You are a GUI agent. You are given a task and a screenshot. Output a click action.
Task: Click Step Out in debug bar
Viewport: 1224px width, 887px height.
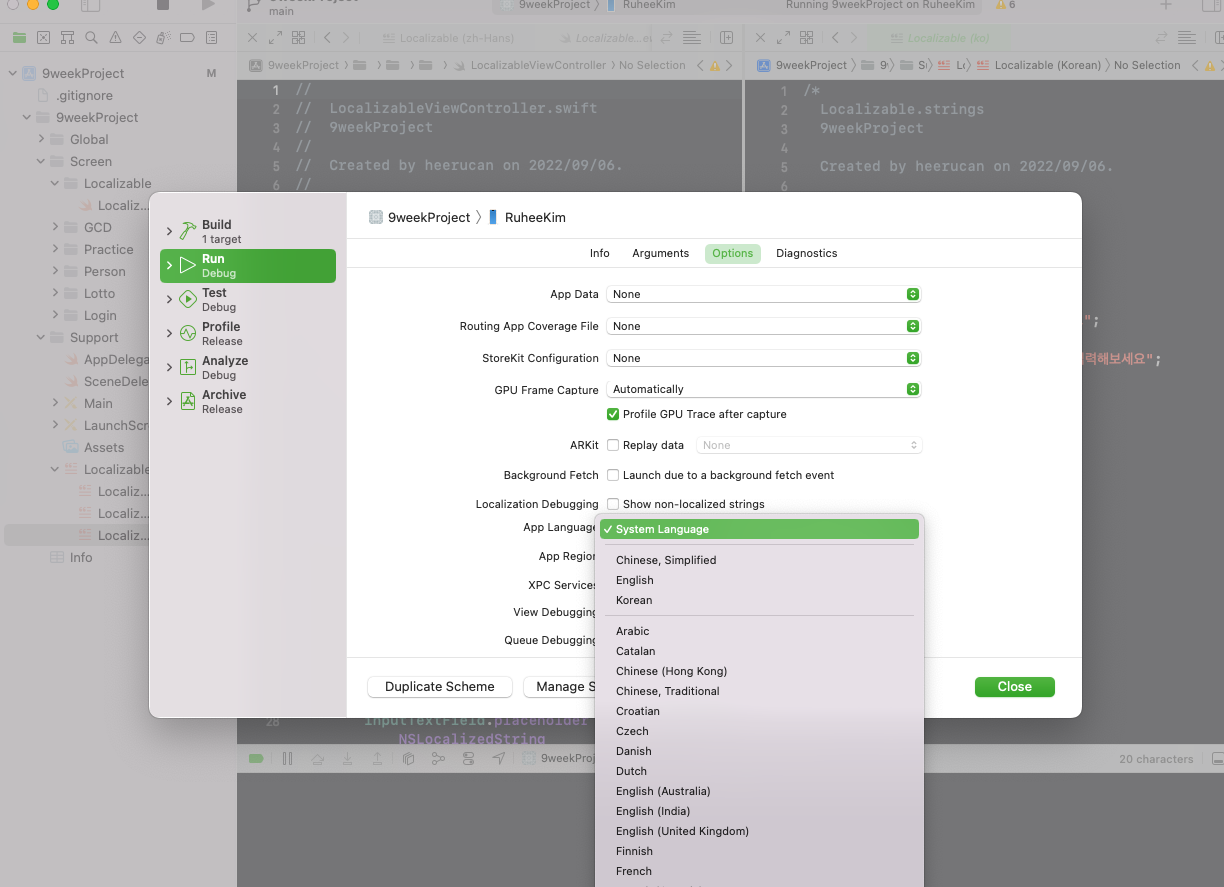tap(377, 759)
